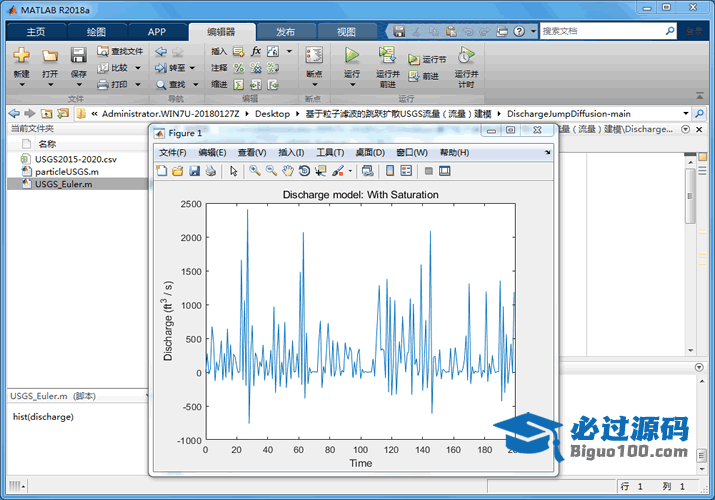The image size is (715, 500).
Task: Expand the Brush tool color dropdown arrow
Action: point(349,171)
